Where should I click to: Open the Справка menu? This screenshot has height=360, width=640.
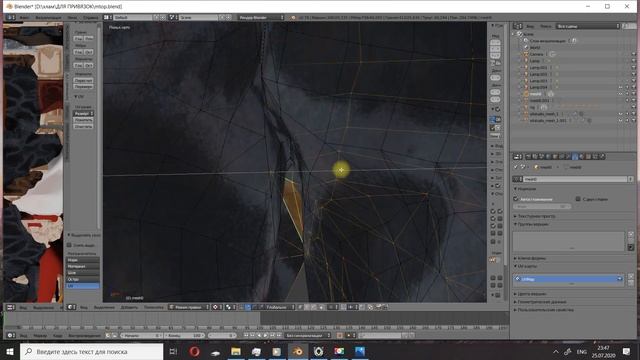[x=91, y=18]
